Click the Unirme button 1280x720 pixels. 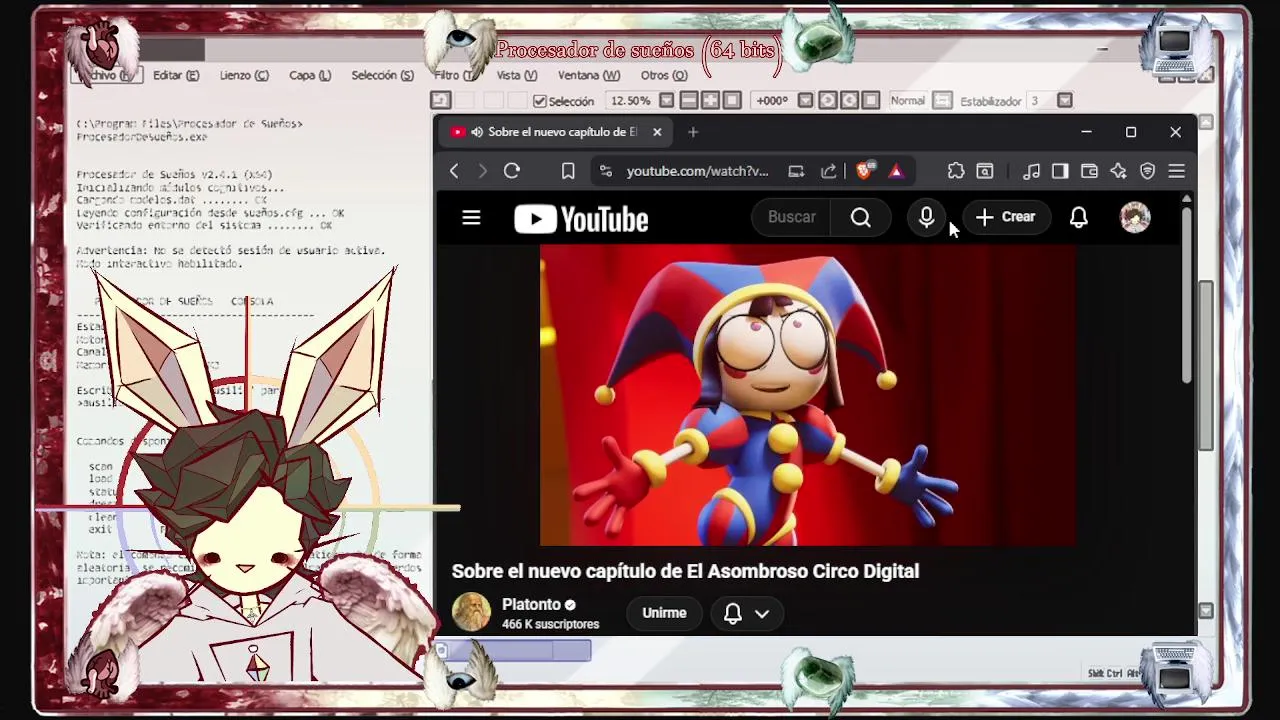coord(664,613)
